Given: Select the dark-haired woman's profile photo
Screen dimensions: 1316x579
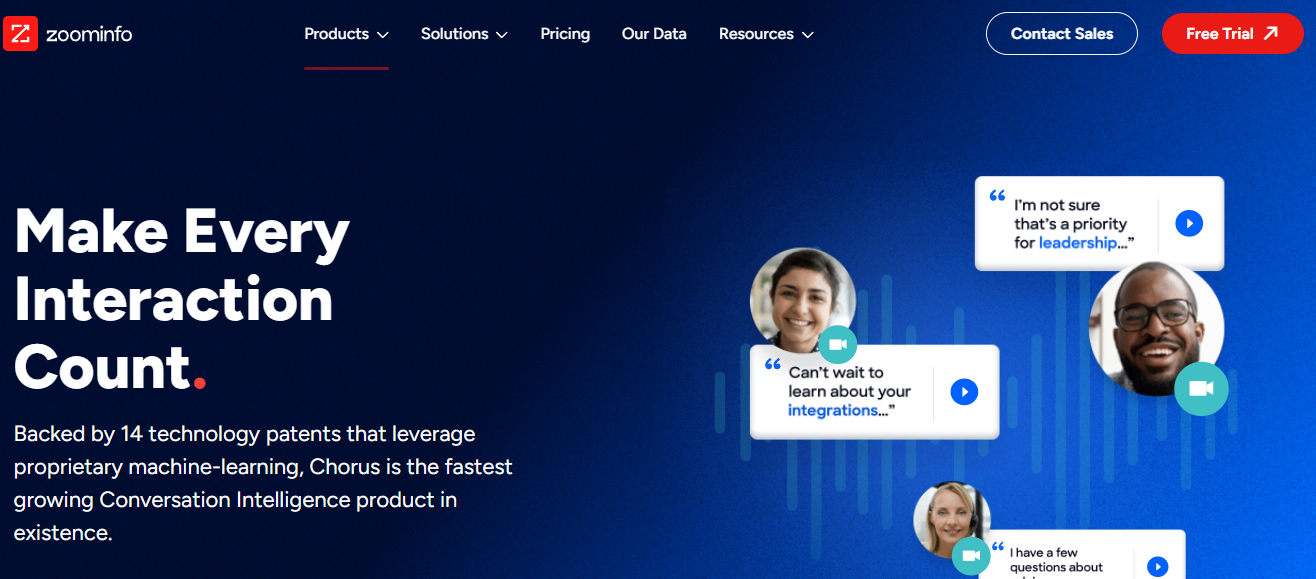Looking at the screenshot, I should (799, 293).
